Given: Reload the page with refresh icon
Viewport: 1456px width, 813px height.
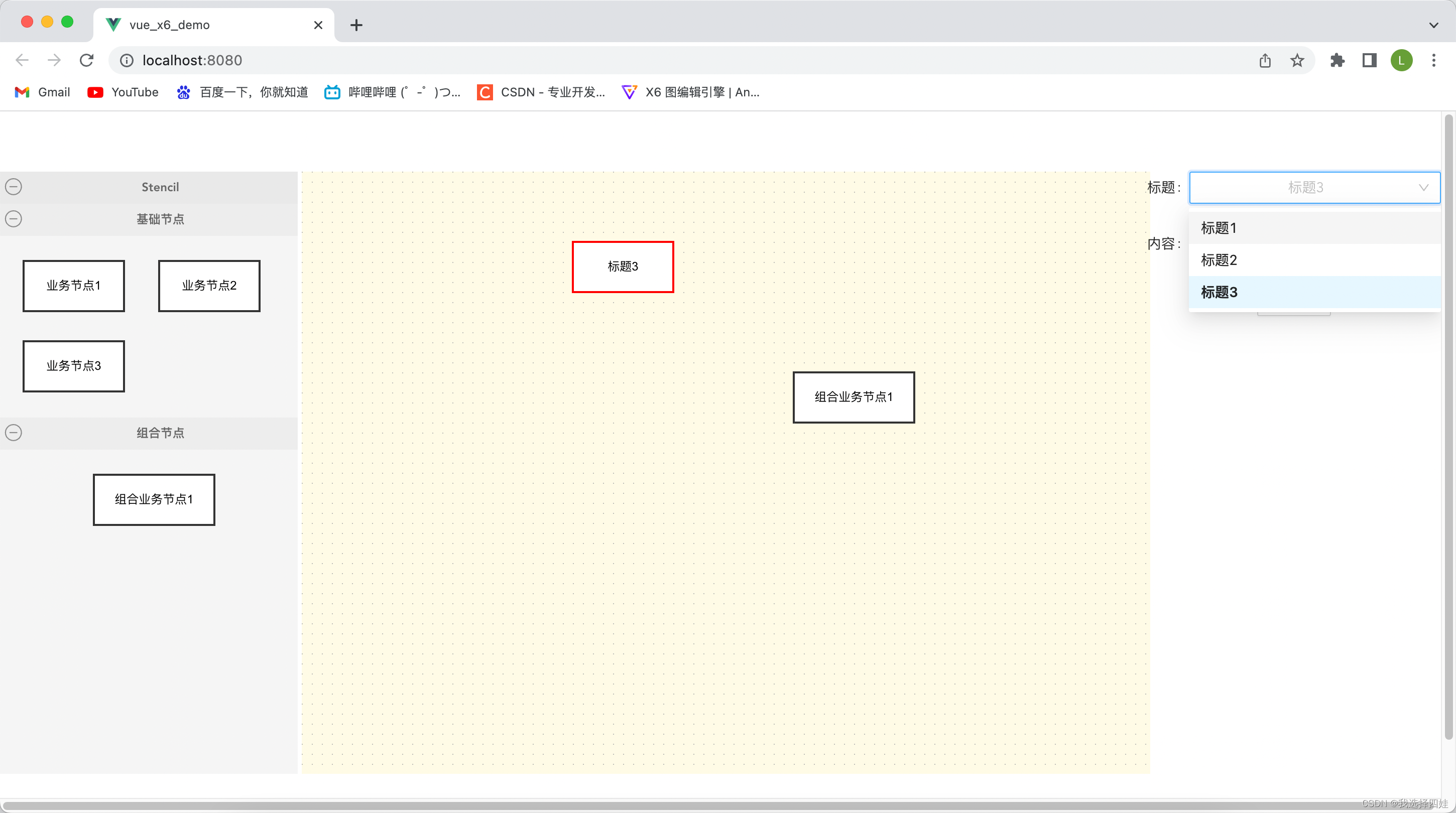Looking at the screenshot, I should 86,60.
